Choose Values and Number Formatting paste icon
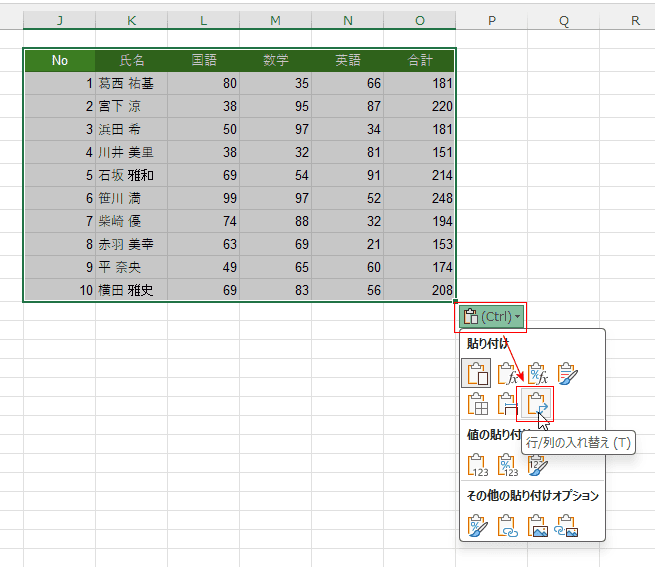The image size is (655, 567). pyautogui.click(x=508, y=465)
